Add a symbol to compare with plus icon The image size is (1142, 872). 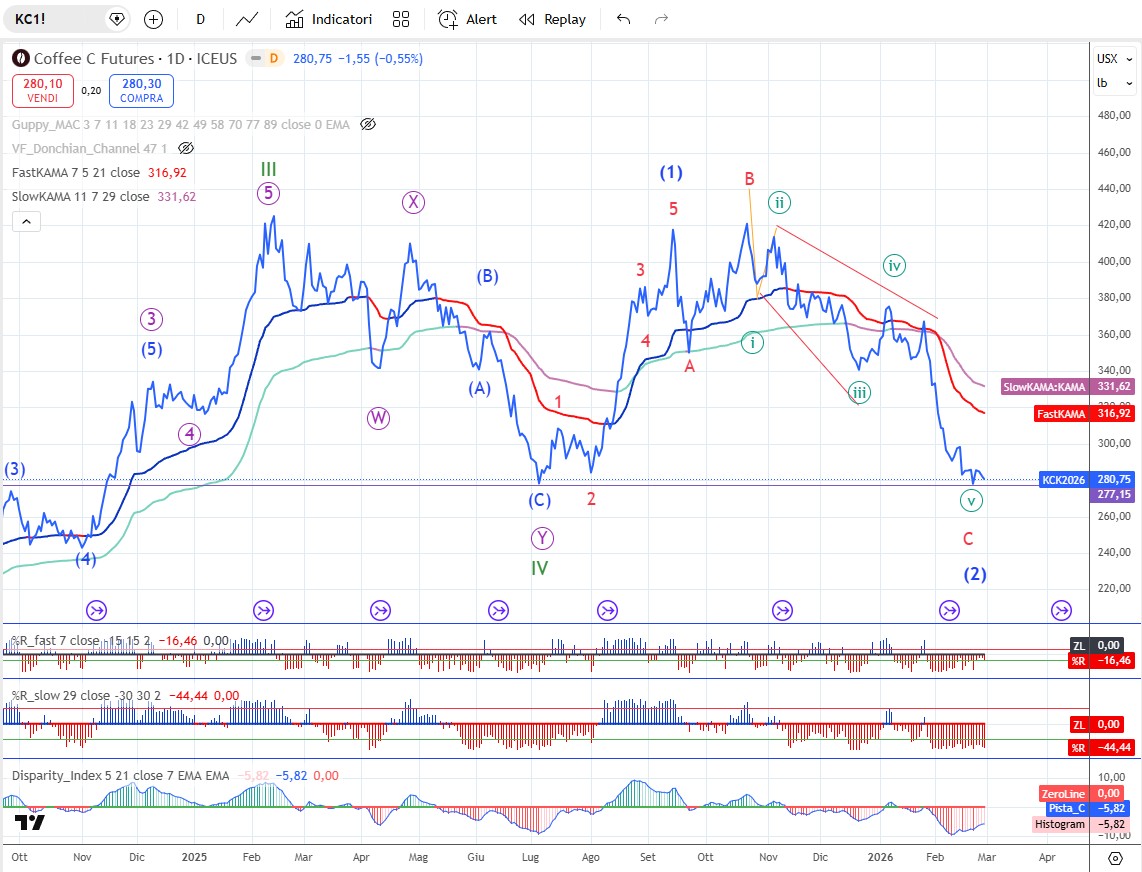coord(153,19)
